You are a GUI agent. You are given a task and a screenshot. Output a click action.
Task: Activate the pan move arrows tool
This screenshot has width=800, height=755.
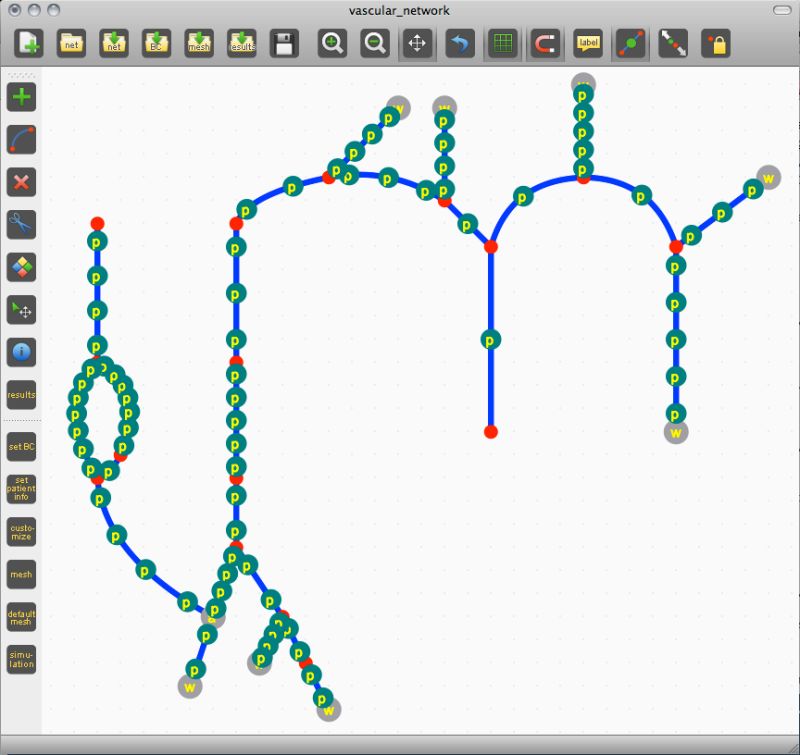coord(417,43)
